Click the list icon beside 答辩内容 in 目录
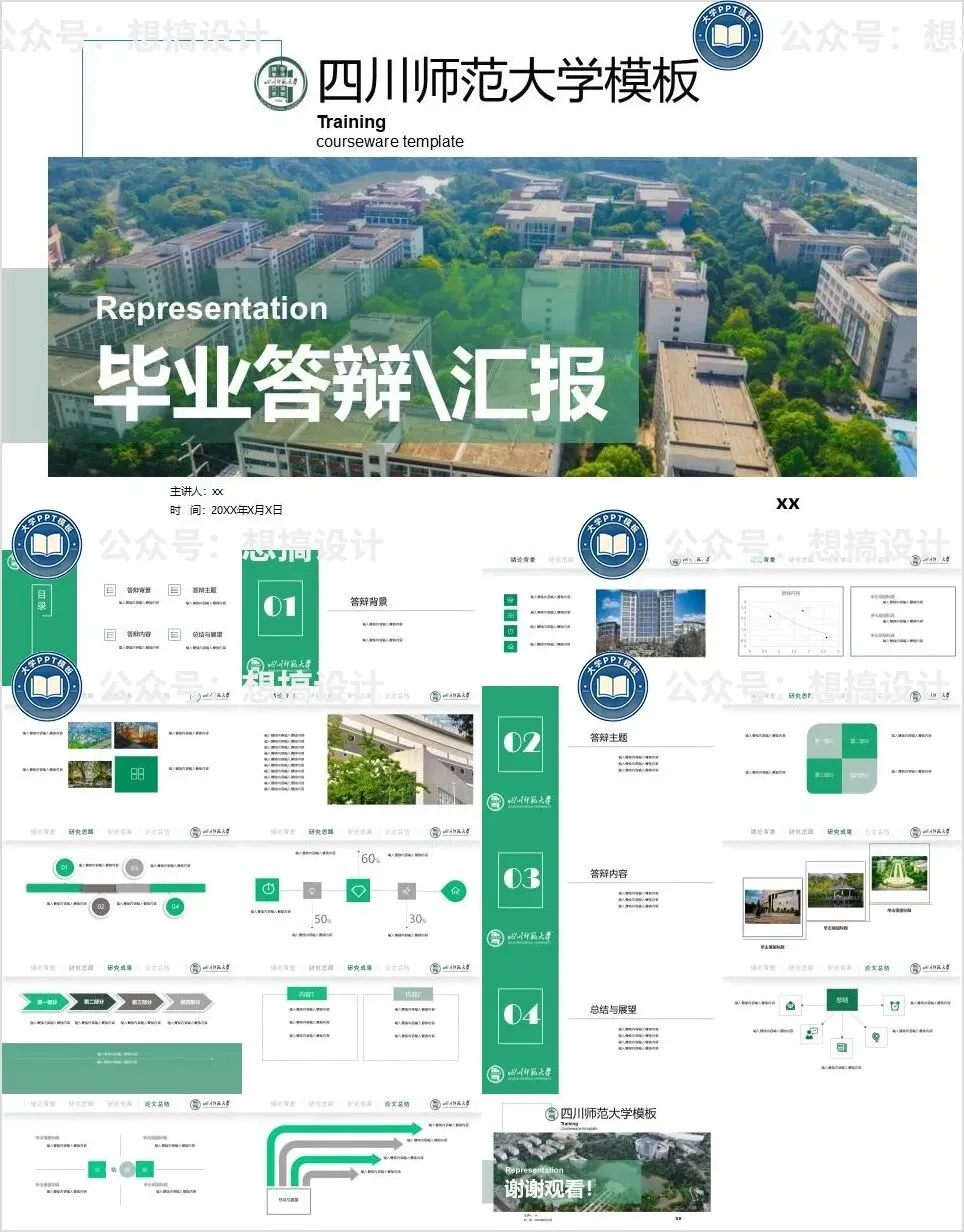 click(x=110, y=634)
